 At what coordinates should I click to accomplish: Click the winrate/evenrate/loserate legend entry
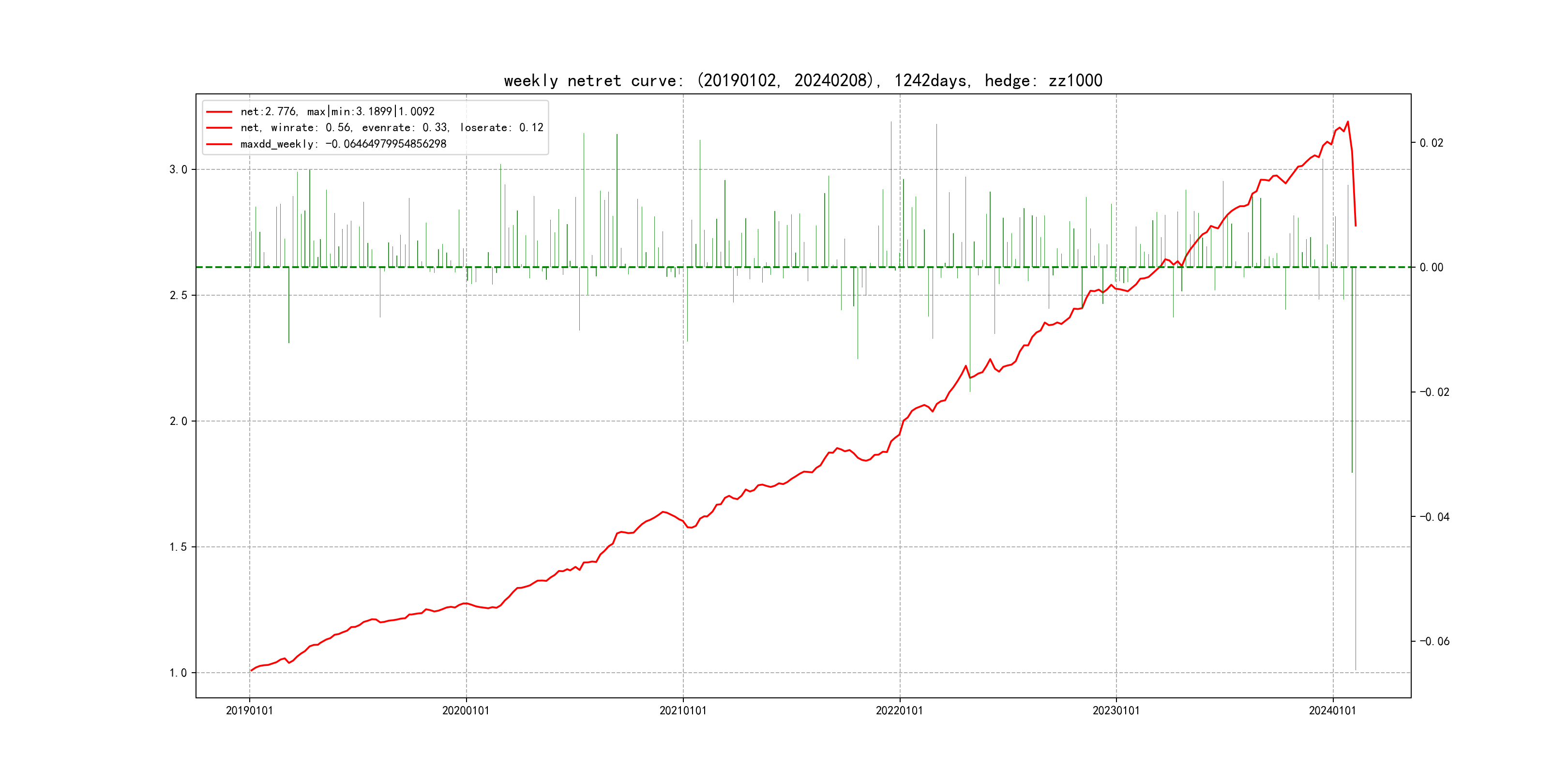[392, 128]
